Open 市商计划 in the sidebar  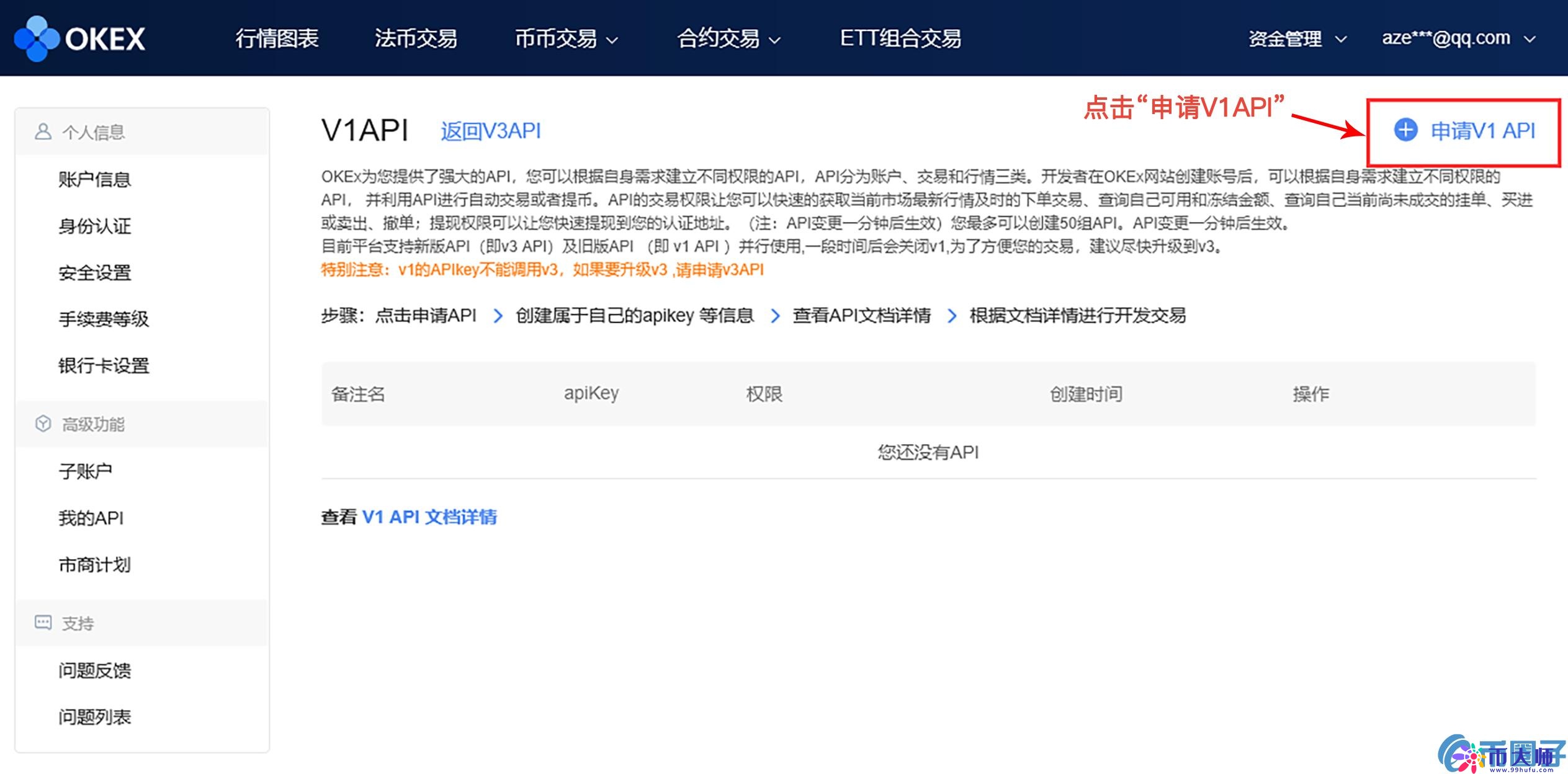94,564
